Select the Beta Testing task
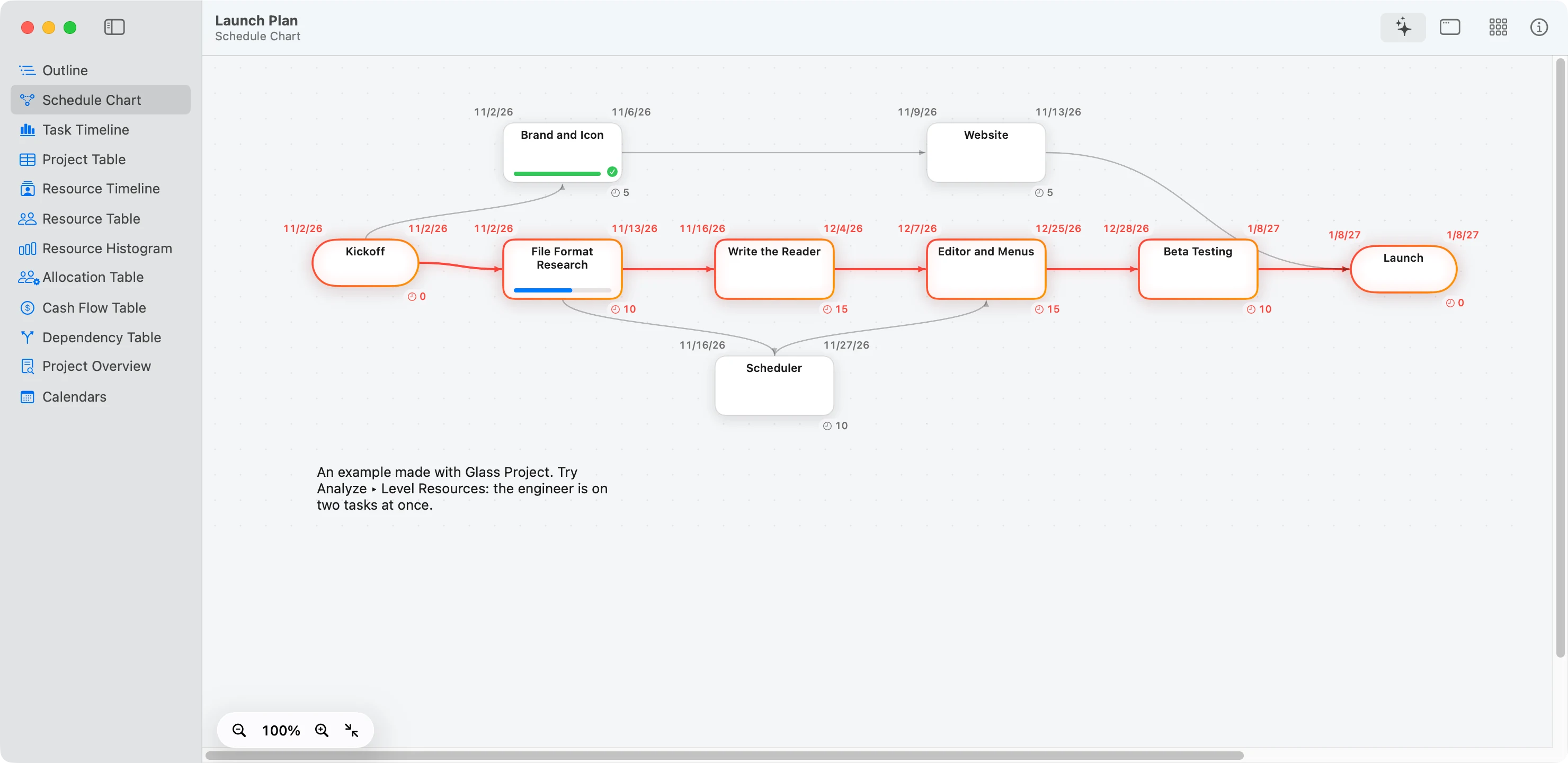The height and width of the screenshot is (763, 1568). point(1197,269)
